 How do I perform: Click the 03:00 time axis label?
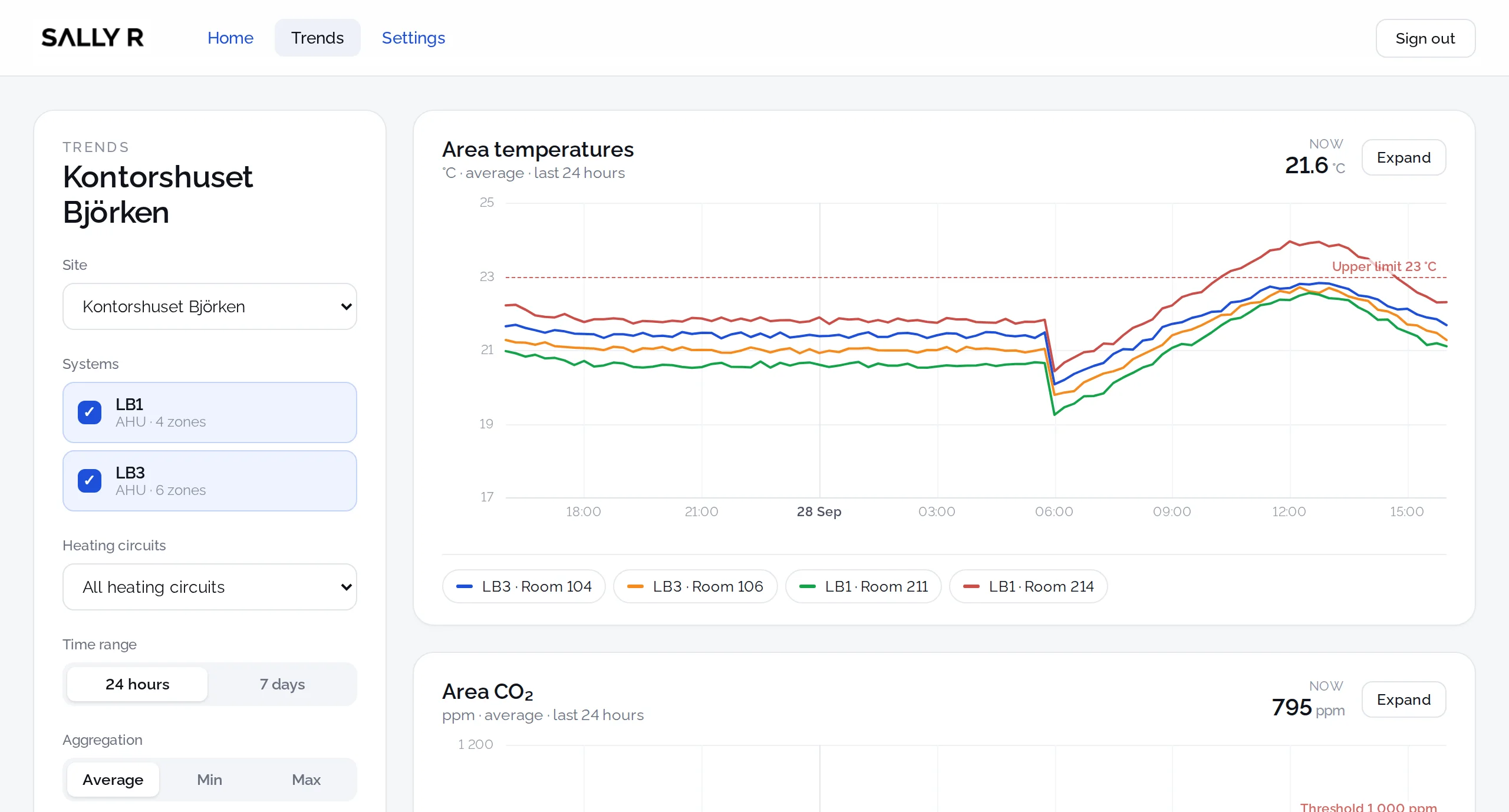coord(937,511)
